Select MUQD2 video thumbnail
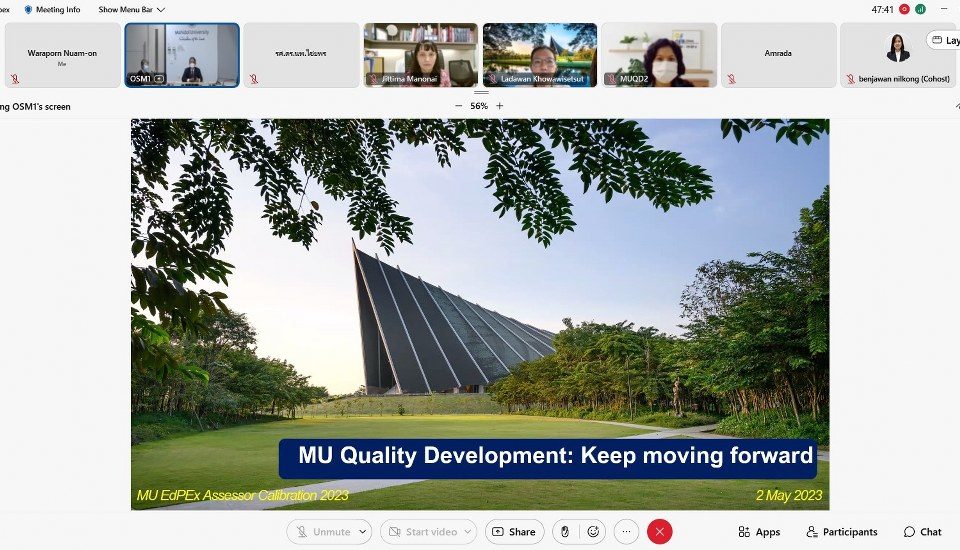The image size is (960, 550). [659, 55]
